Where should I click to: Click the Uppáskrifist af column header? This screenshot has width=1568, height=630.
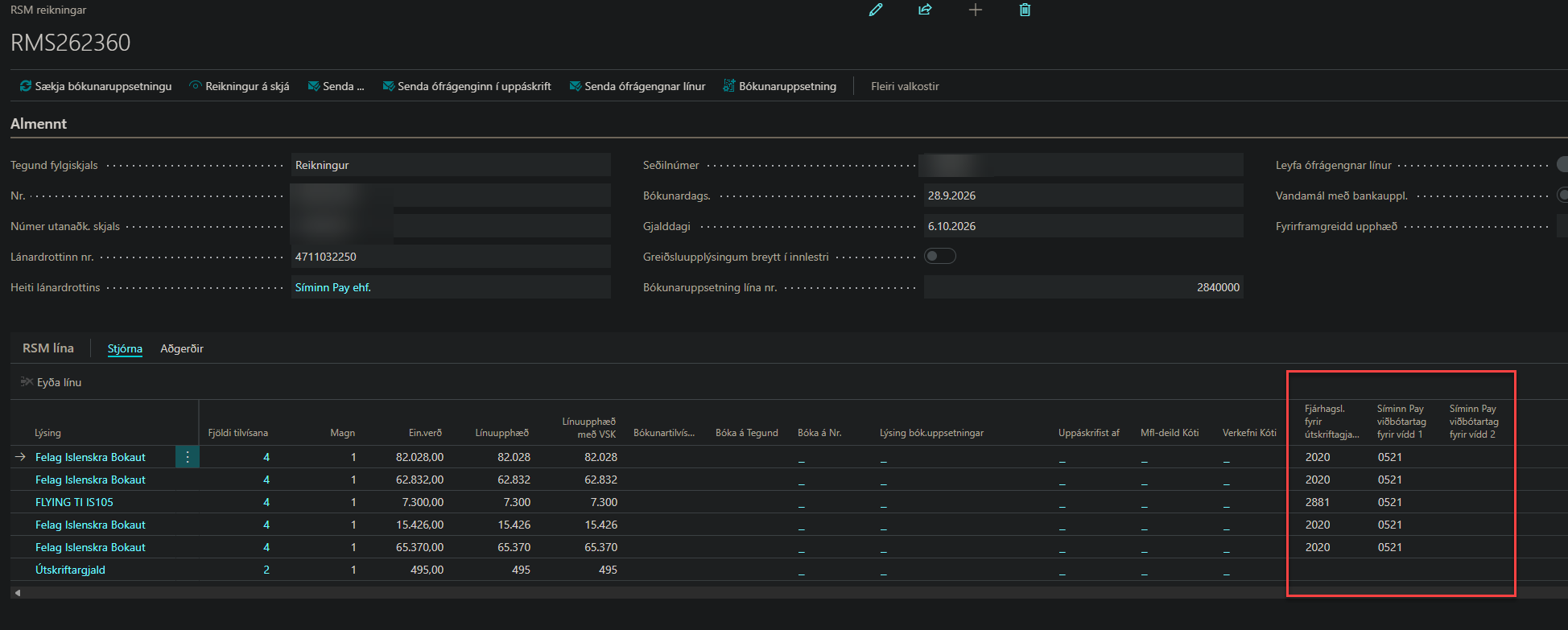point(1088,433)
